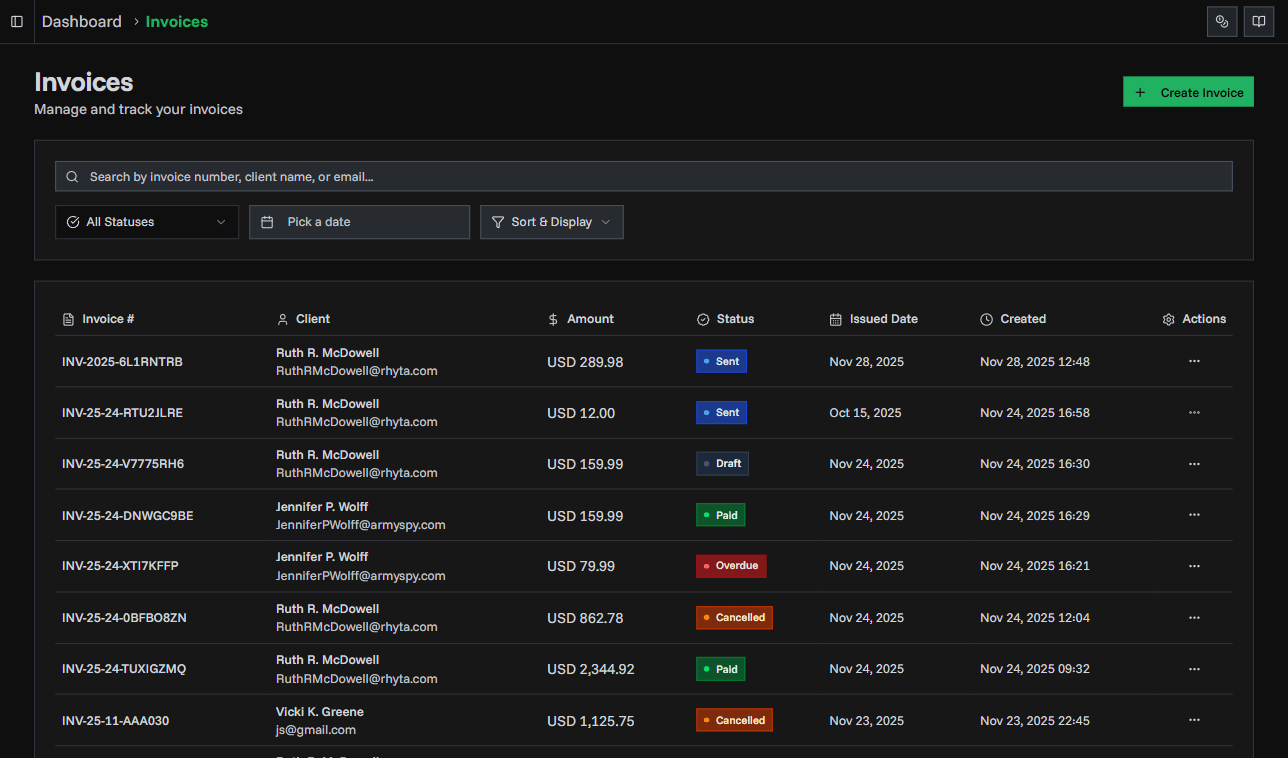Open actions menu for INV-25-11-AAA030
This screenshot has height=758, width=1288.
click(1194, 719)
